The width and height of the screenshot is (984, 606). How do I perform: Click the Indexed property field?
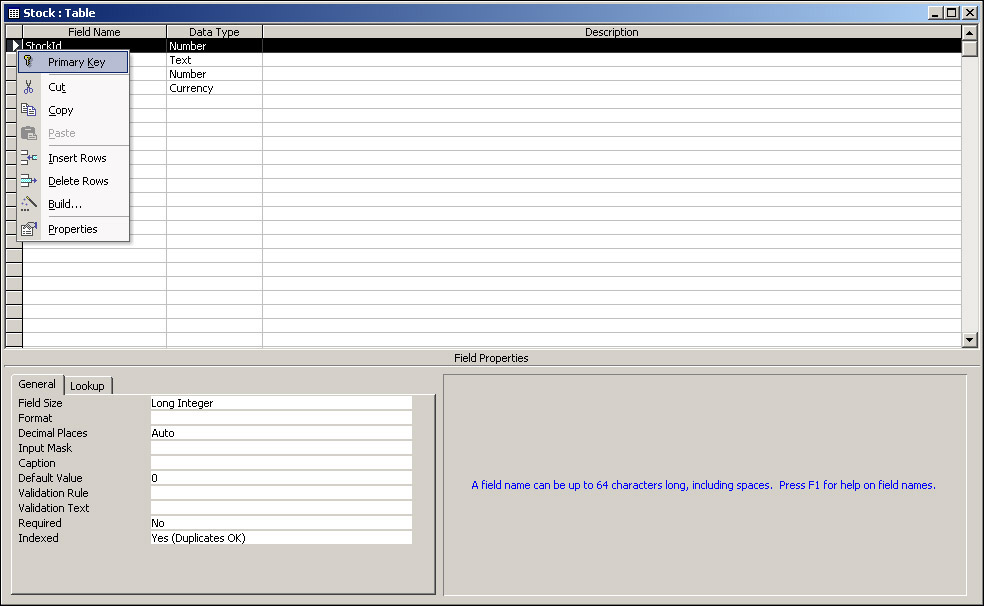[280, 538]
